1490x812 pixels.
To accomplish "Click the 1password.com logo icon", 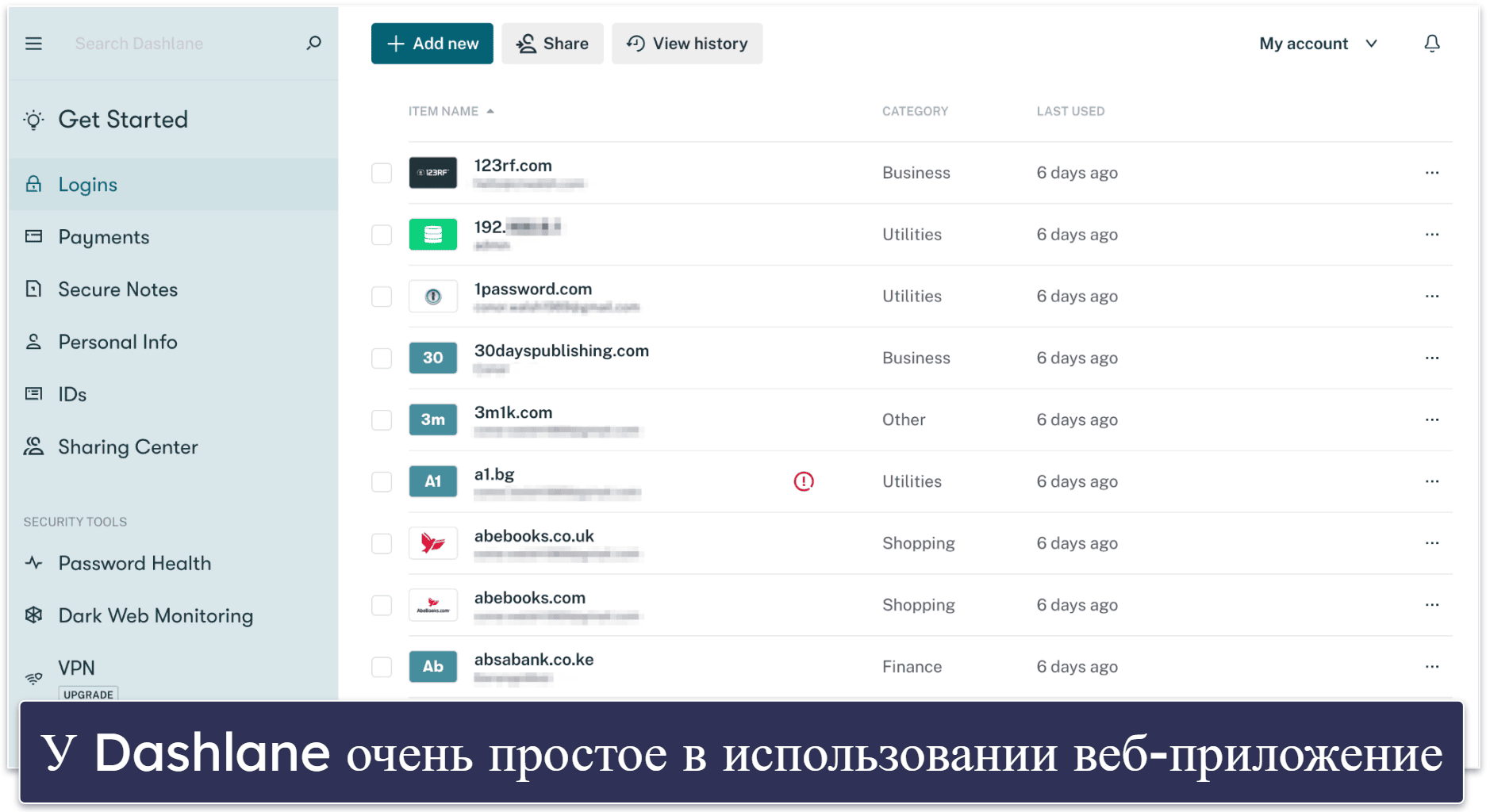I will [433, 297].
